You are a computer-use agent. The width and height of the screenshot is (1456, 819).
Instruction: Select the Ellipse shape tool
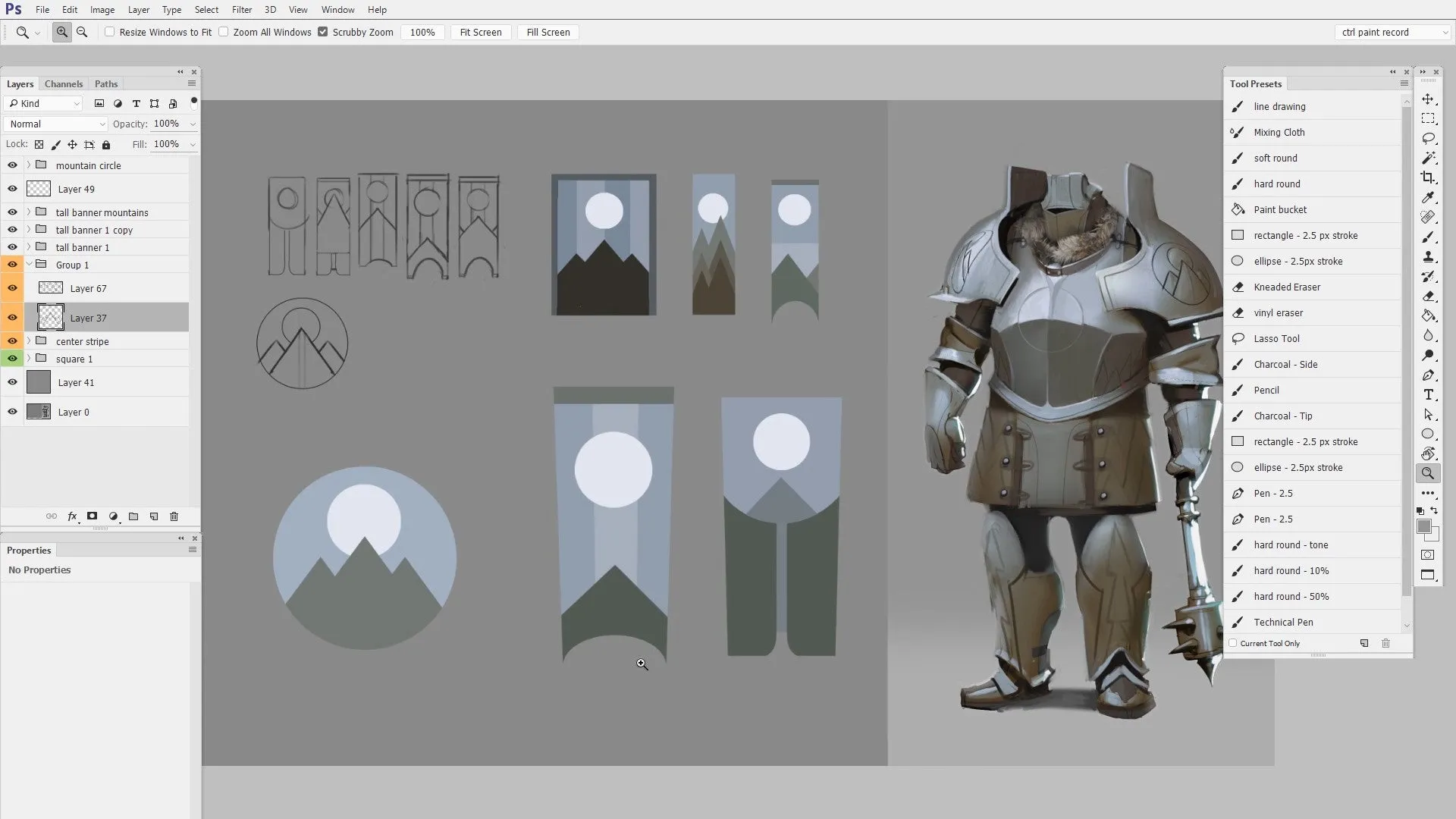[1428, 434]
